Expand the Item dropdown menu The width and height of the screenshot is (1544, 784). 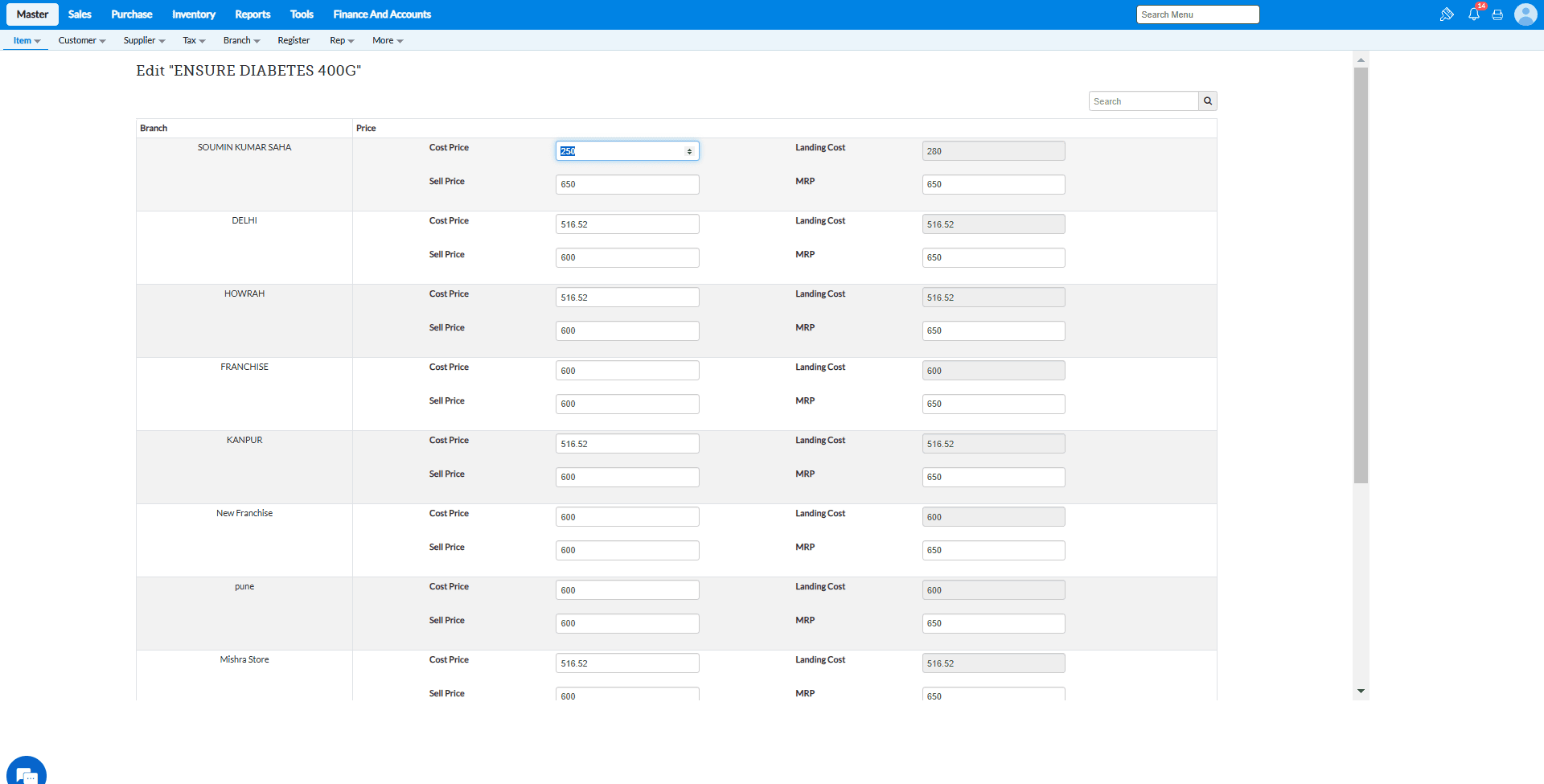[27, 40]
